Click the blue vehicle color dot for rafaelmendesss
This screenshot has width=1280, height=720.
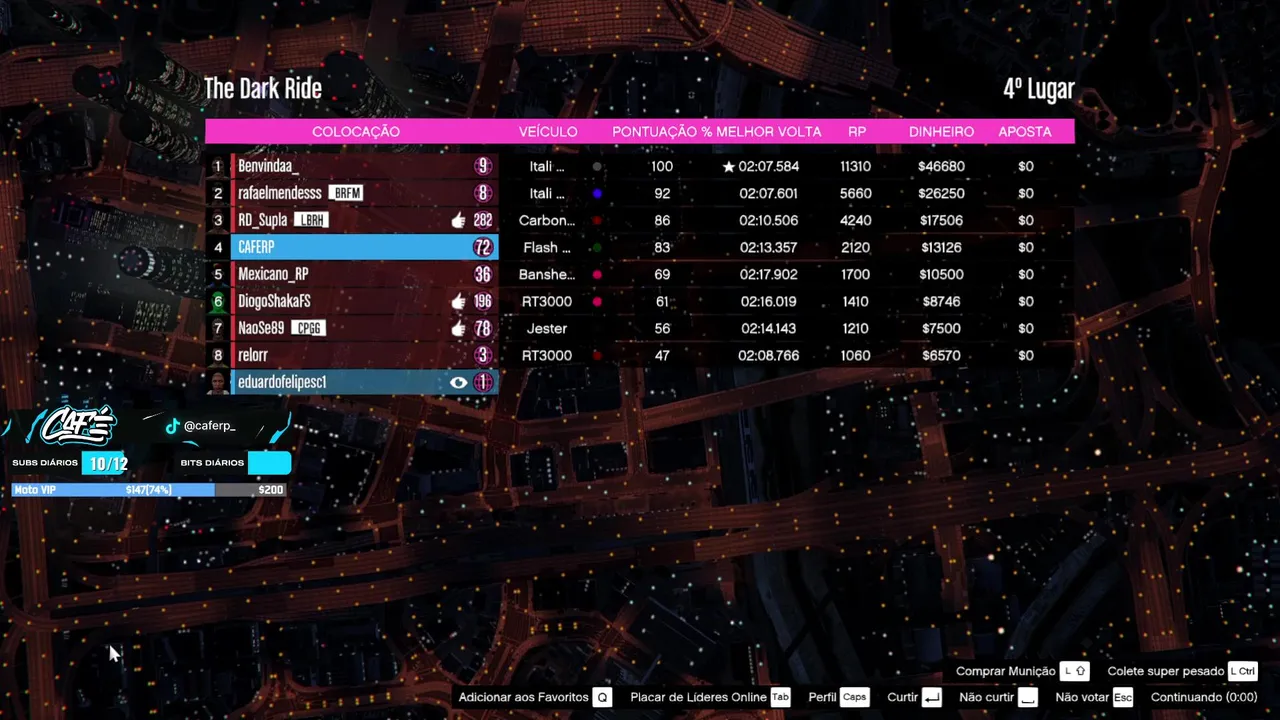coord(597,194)
